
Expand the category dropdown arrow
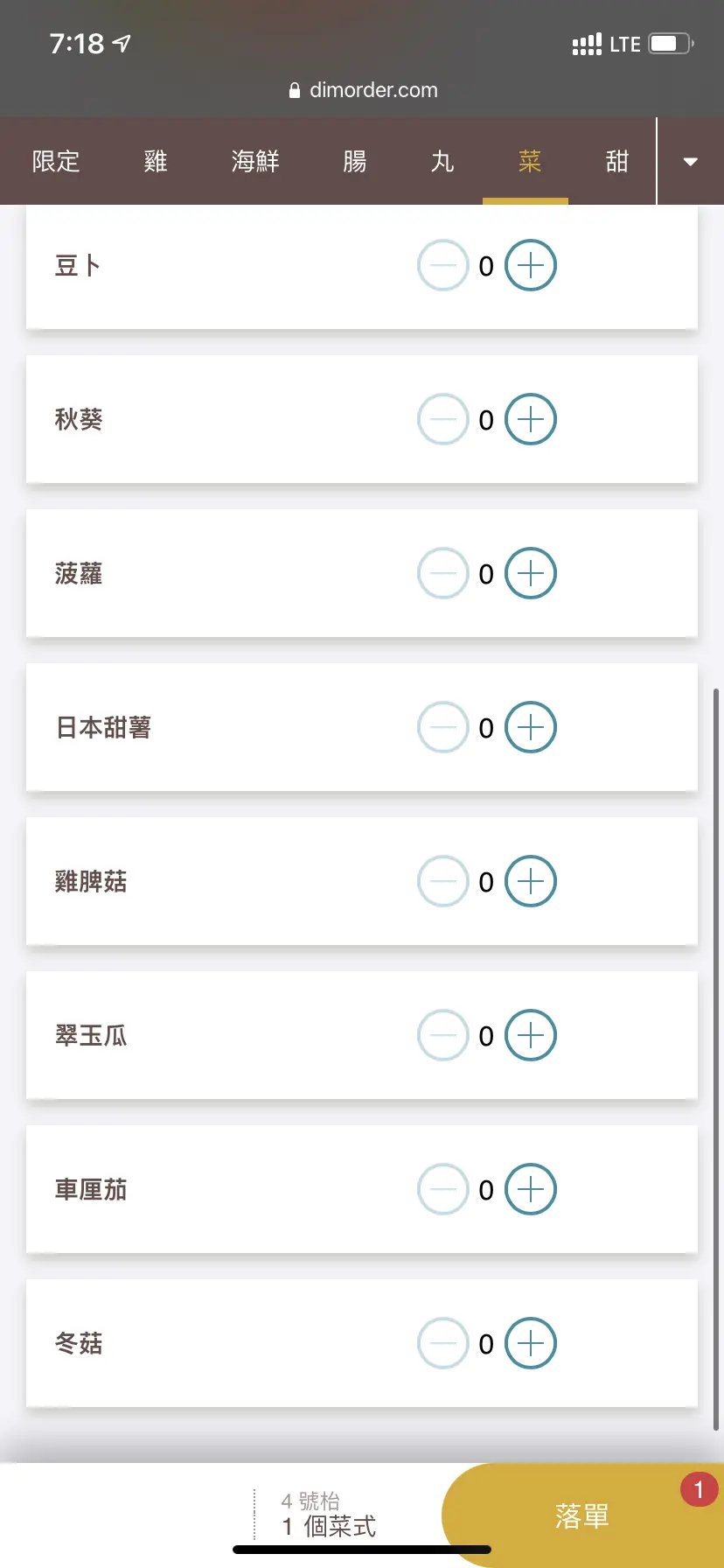690,162
